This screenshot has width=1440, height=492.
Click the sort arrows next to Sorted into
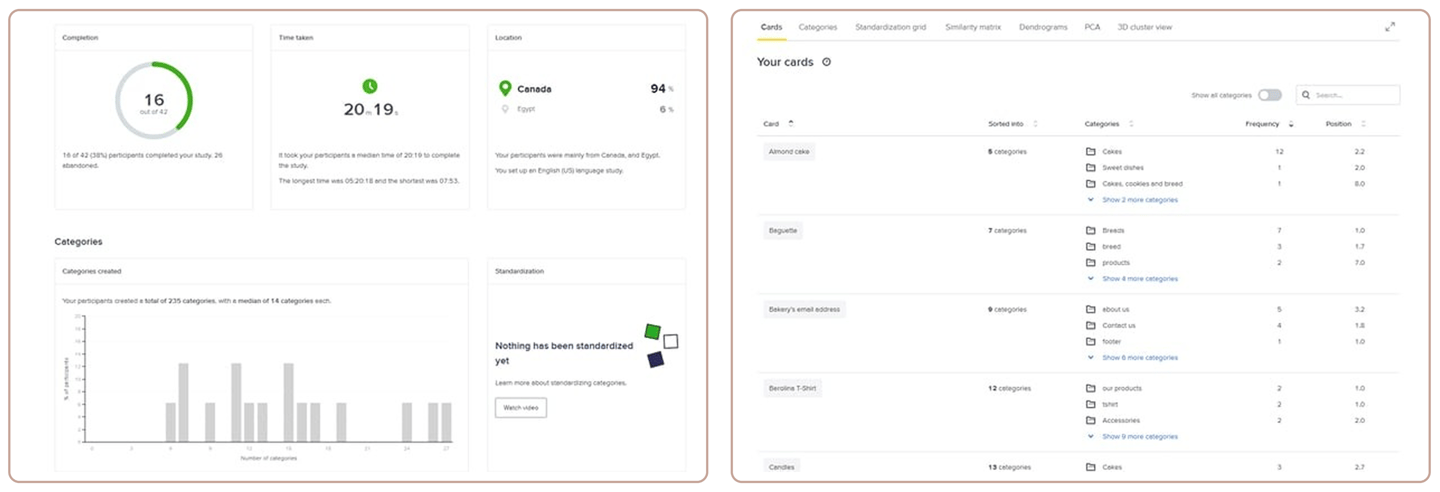[1035, 124]
